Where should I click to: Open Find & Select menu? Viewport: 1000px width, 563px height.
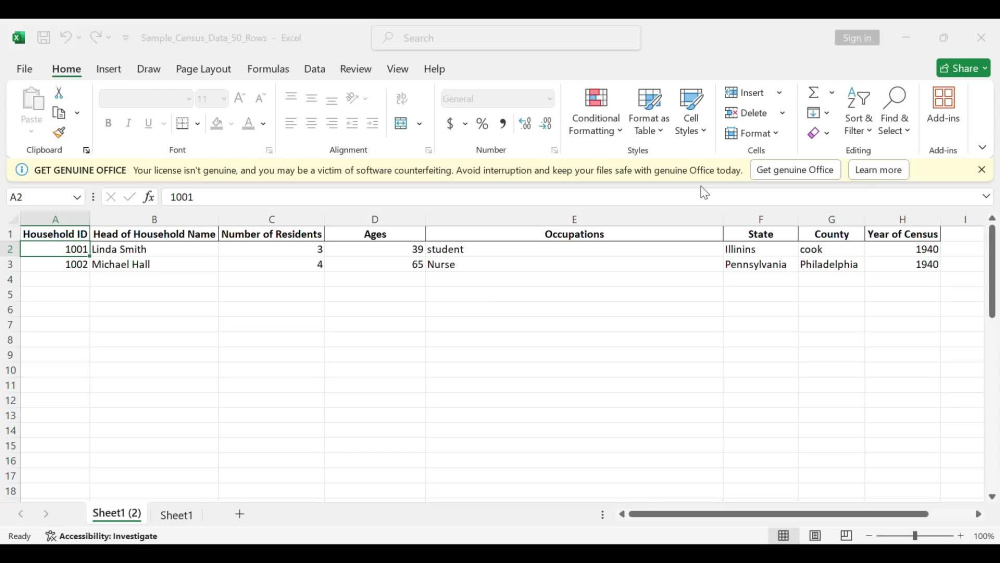click(894, 112)
